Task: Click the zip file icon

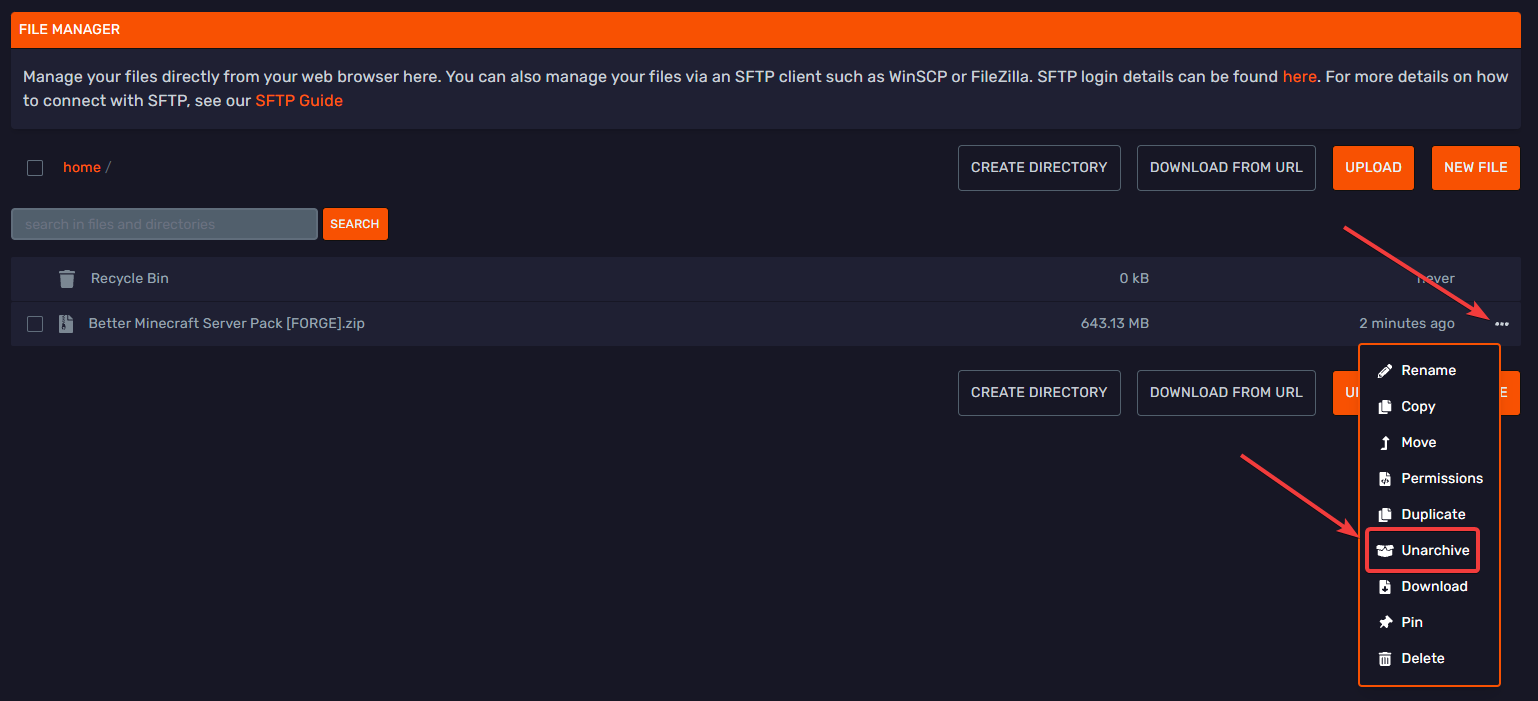Action: point(66,324)
